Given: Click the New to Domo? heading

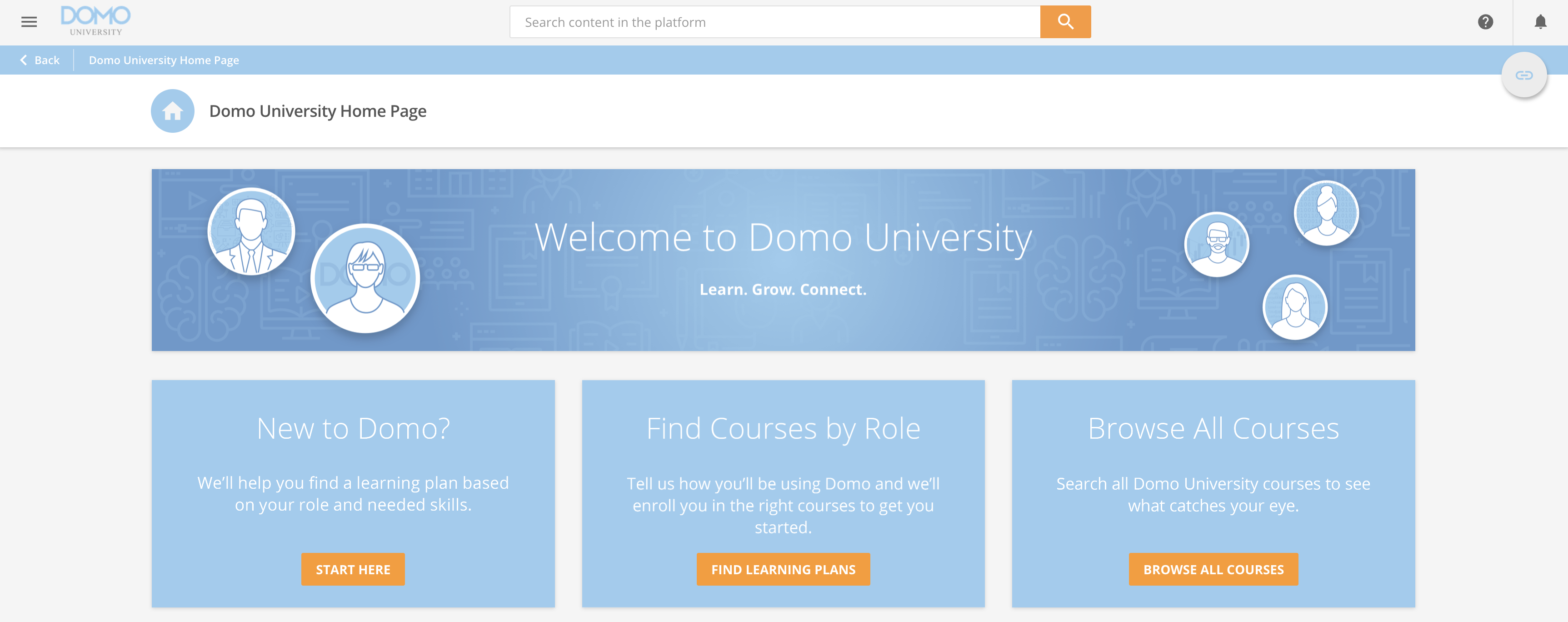Looking at the screenshot, I should (x=353, y=428).
